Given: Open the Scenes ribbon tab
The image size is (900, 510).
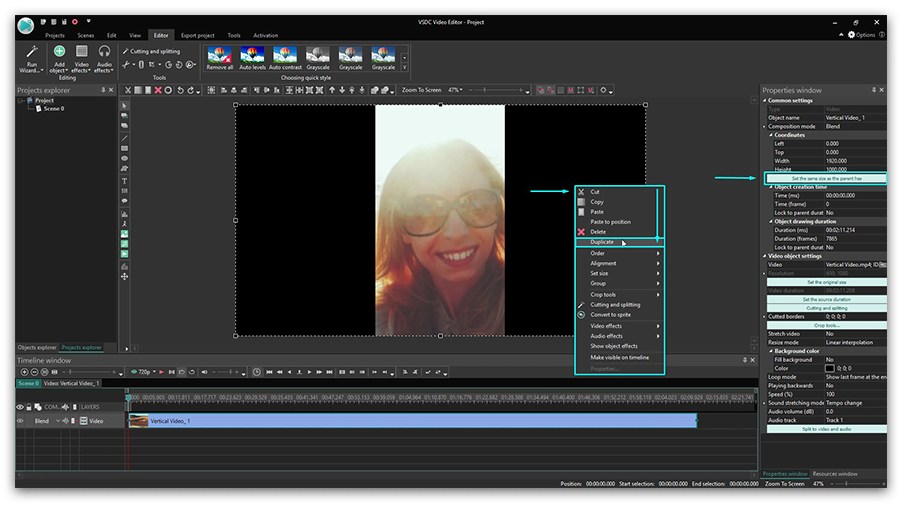Looking at the screenshot, I should coord(86,35).
